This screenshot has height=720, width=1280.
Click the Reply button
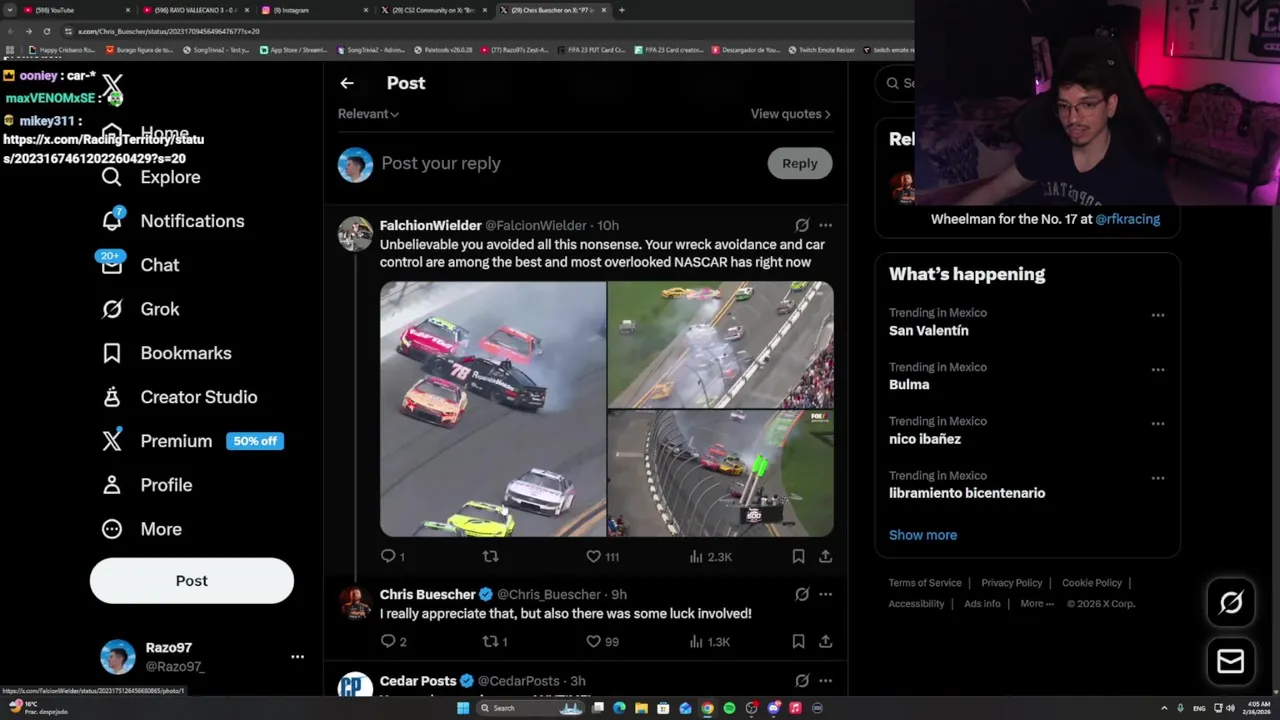point(799,163)
